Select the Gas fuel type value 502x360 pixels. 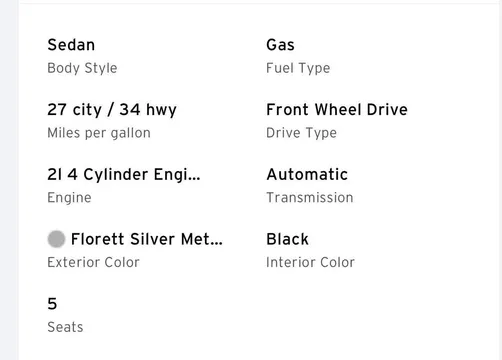280,45
